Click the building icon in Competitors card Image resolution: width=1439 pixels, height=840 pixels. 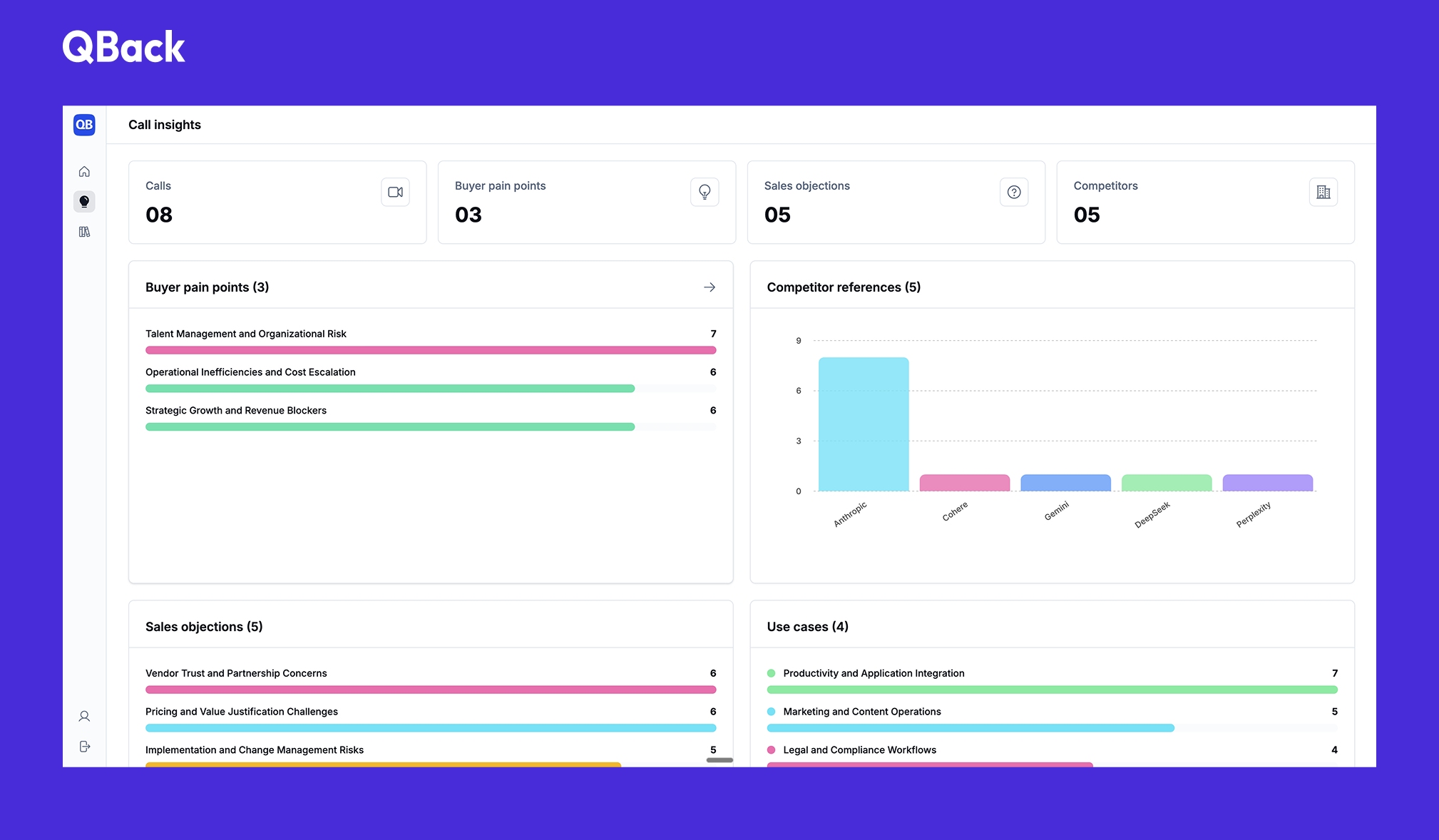click(x=1323, y=192)
